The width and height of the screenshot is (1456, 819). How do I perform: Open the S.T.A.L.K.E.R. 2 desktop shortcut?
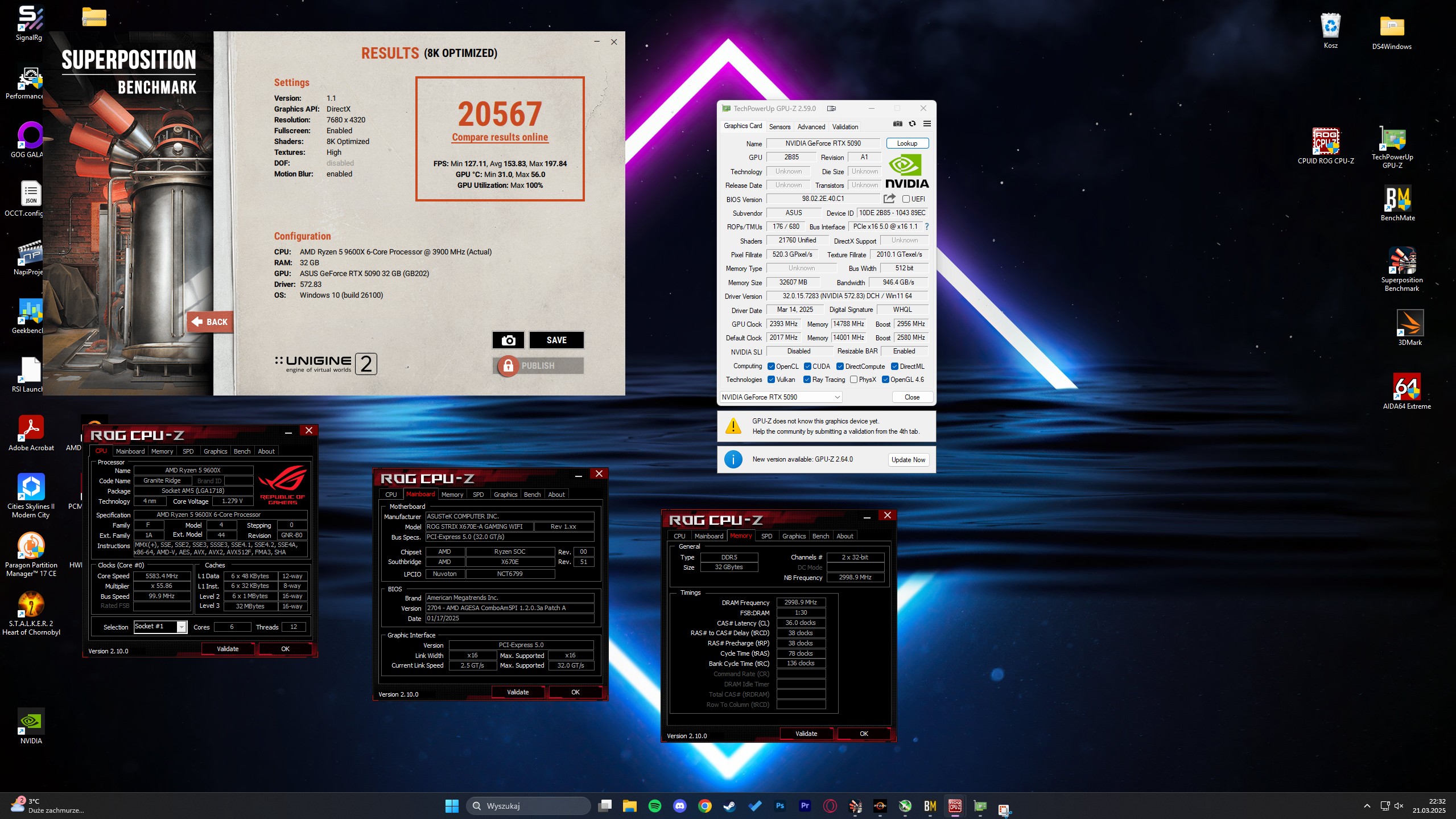(x=31, y=613)
